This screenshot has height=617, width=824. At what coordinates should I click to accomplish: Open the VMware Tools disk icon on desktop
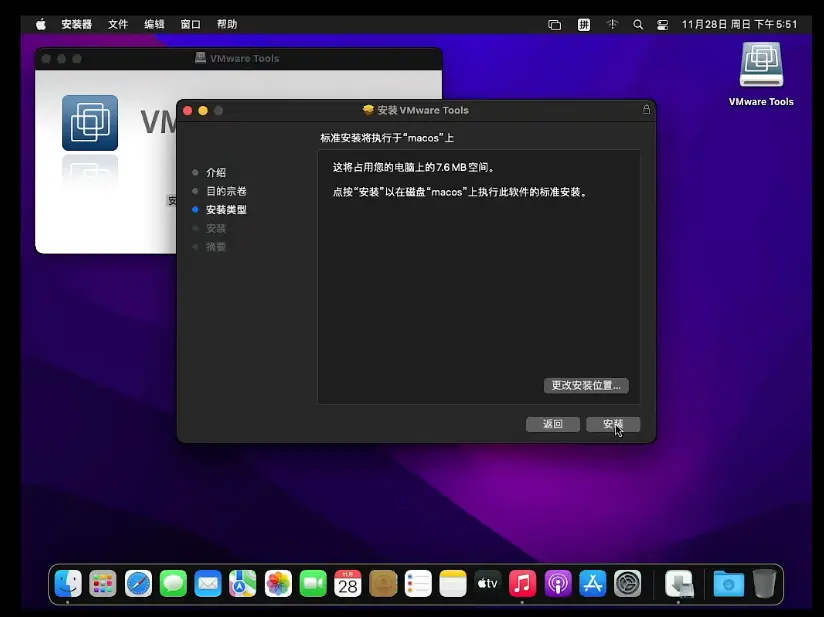coord(761,68)
